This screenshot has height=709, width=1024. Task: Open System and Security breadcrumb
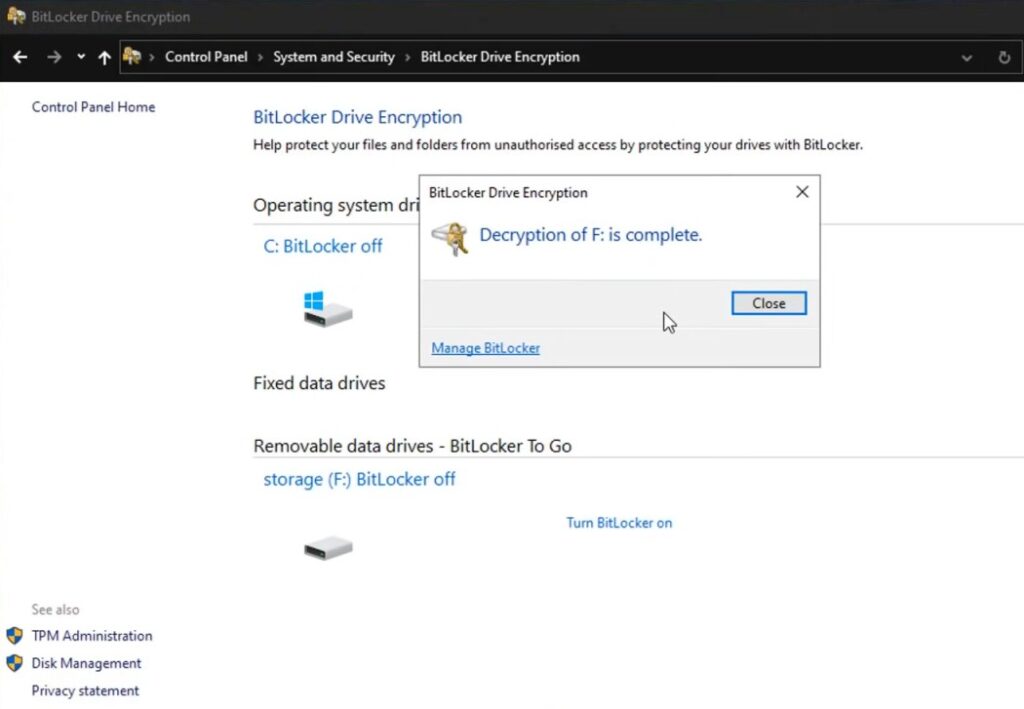click(x=334, y=57)
